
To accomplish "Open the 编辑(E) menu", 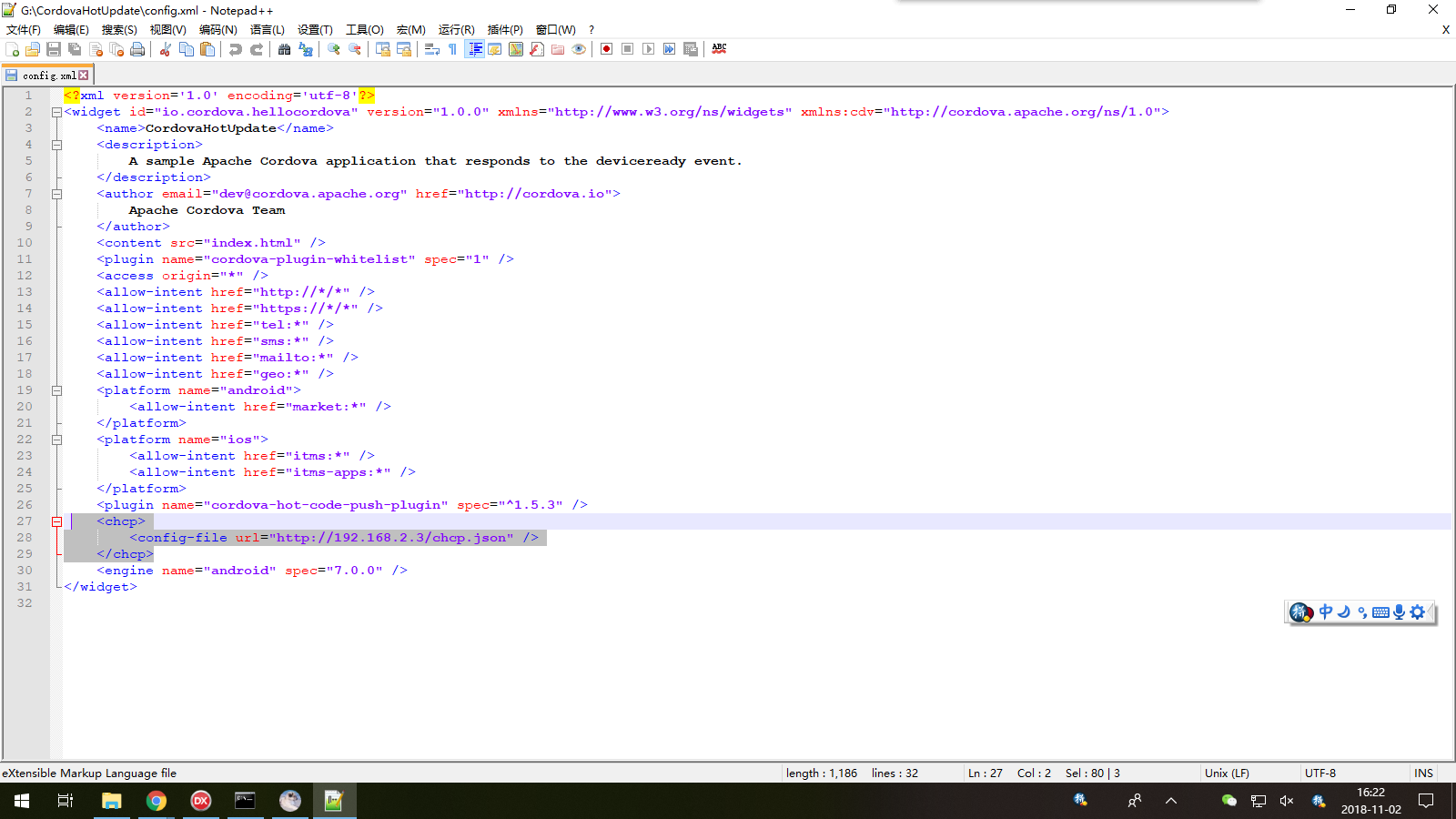I will (x=72, y=30).
